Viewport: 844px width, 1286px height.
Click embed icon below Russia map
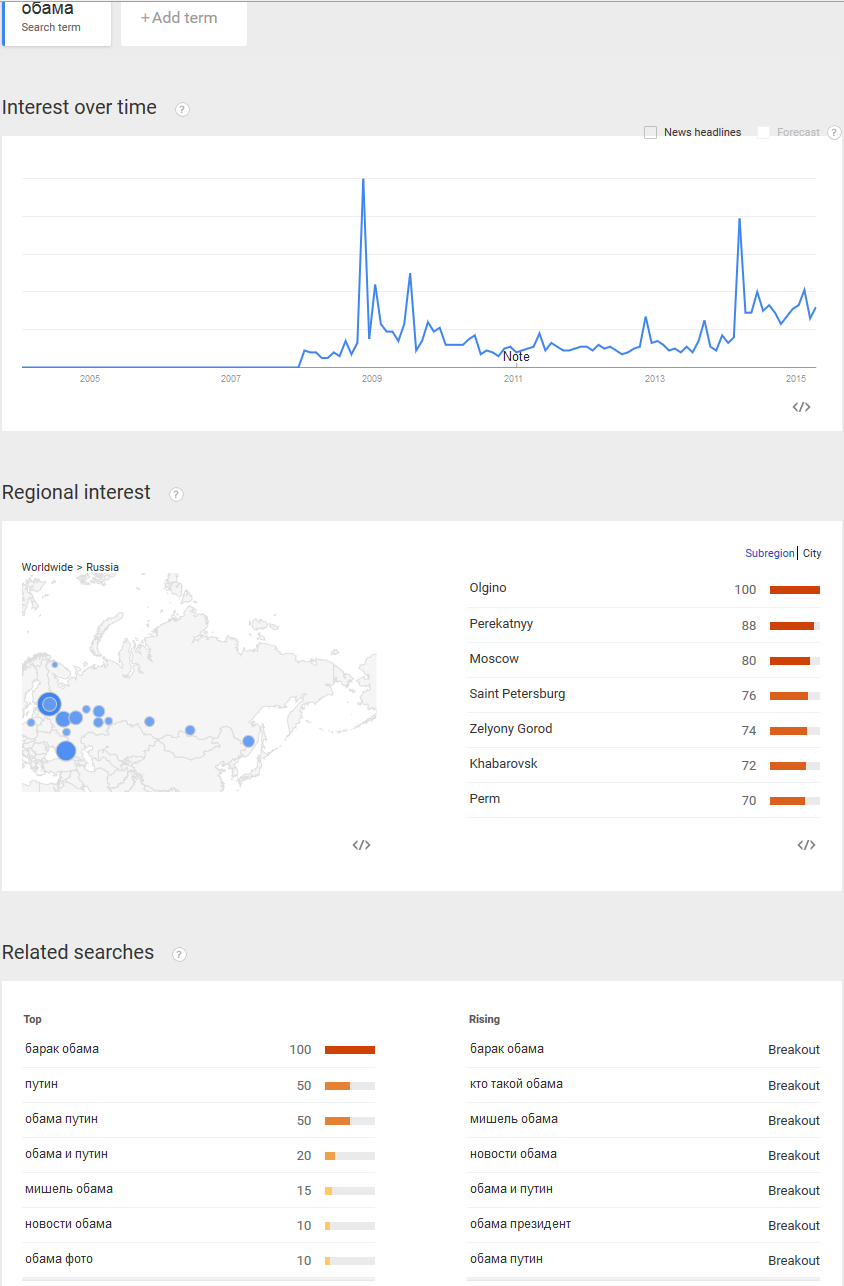coord(361,845)
